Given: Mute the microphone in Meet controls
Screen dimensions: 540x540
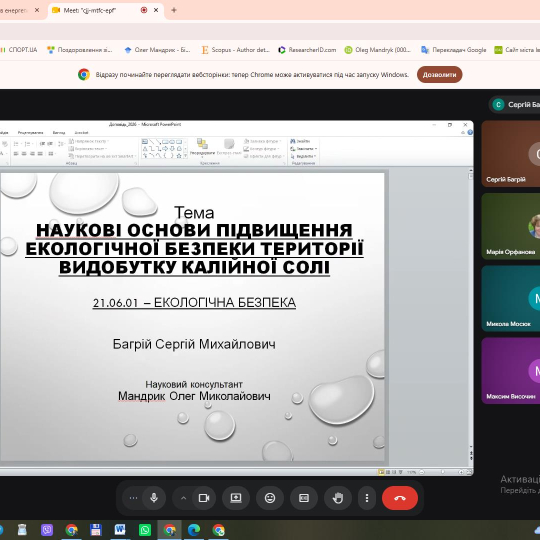Looking at the screenshot, I should coord(154,498).
